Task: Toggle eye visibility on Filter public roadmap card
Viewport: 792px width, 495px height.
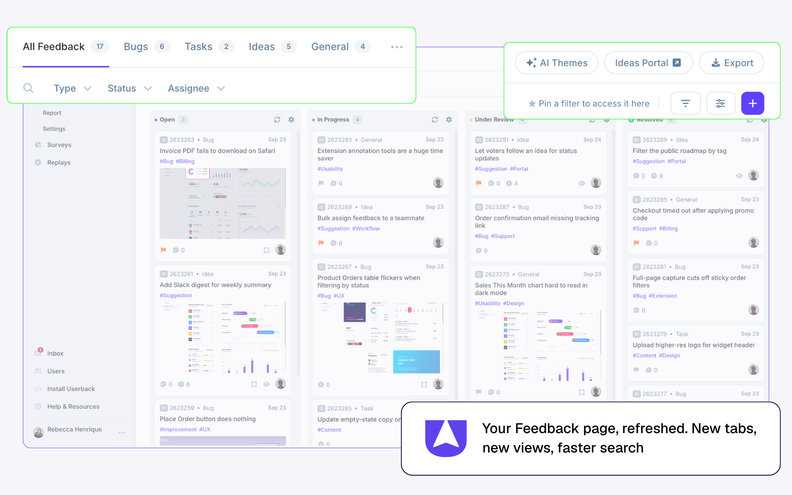Action: click(739, 176)
